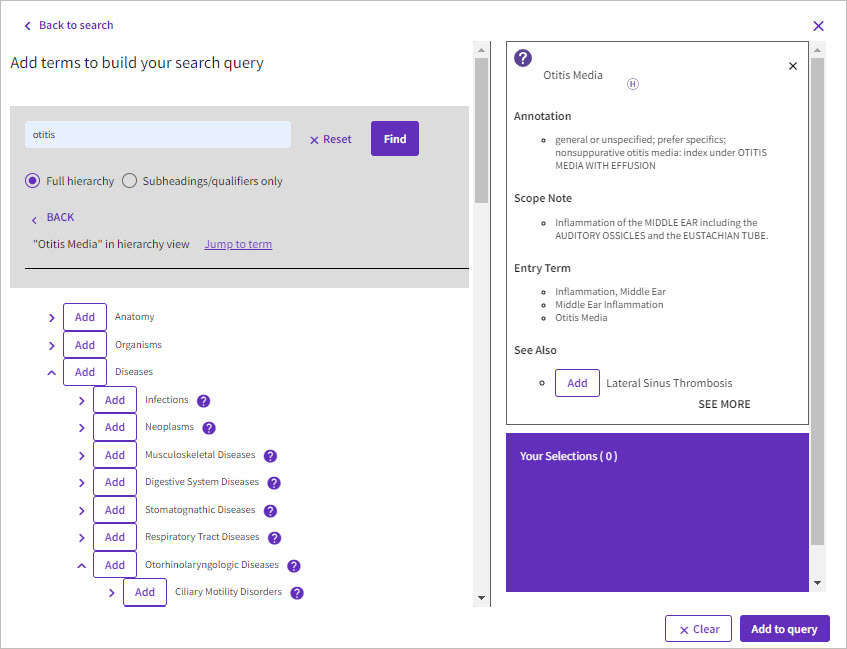Collapse the Diseases tree node
847x649 pixels.
[x=52, y=372]
